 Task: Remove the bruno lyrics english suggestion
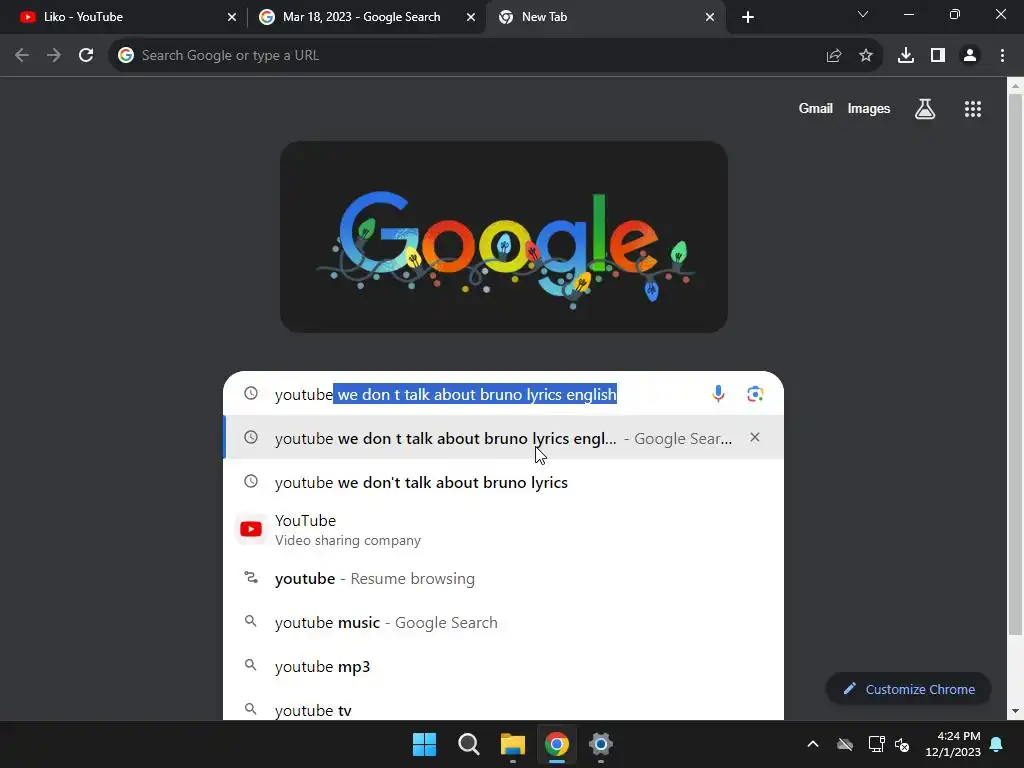click(755, 438)
